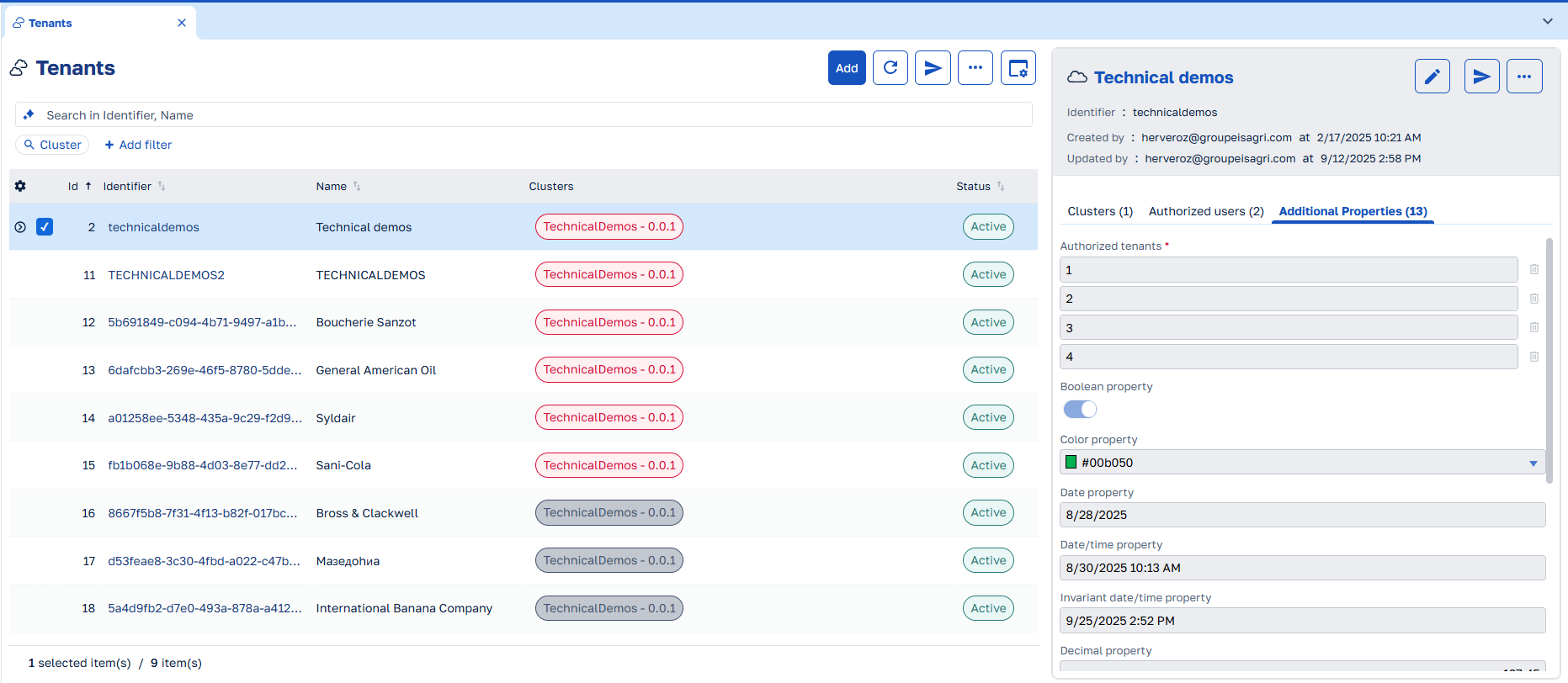Focus the Search in Identifier, Name field

click(524, 115)
